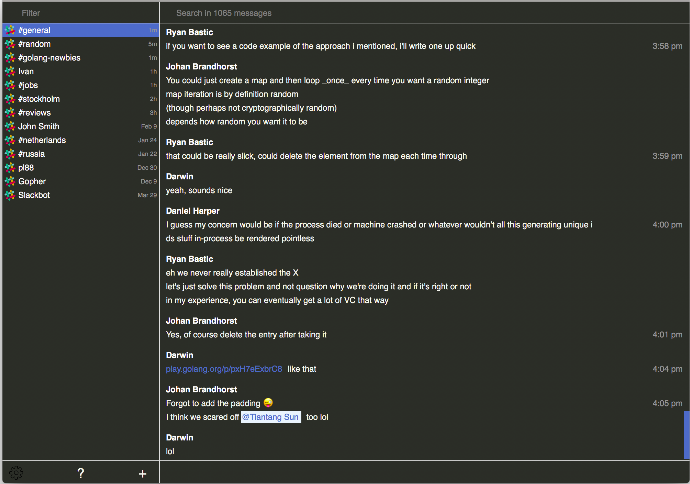
Task: Open the conversation with Ivan
Action: point(26,72)
